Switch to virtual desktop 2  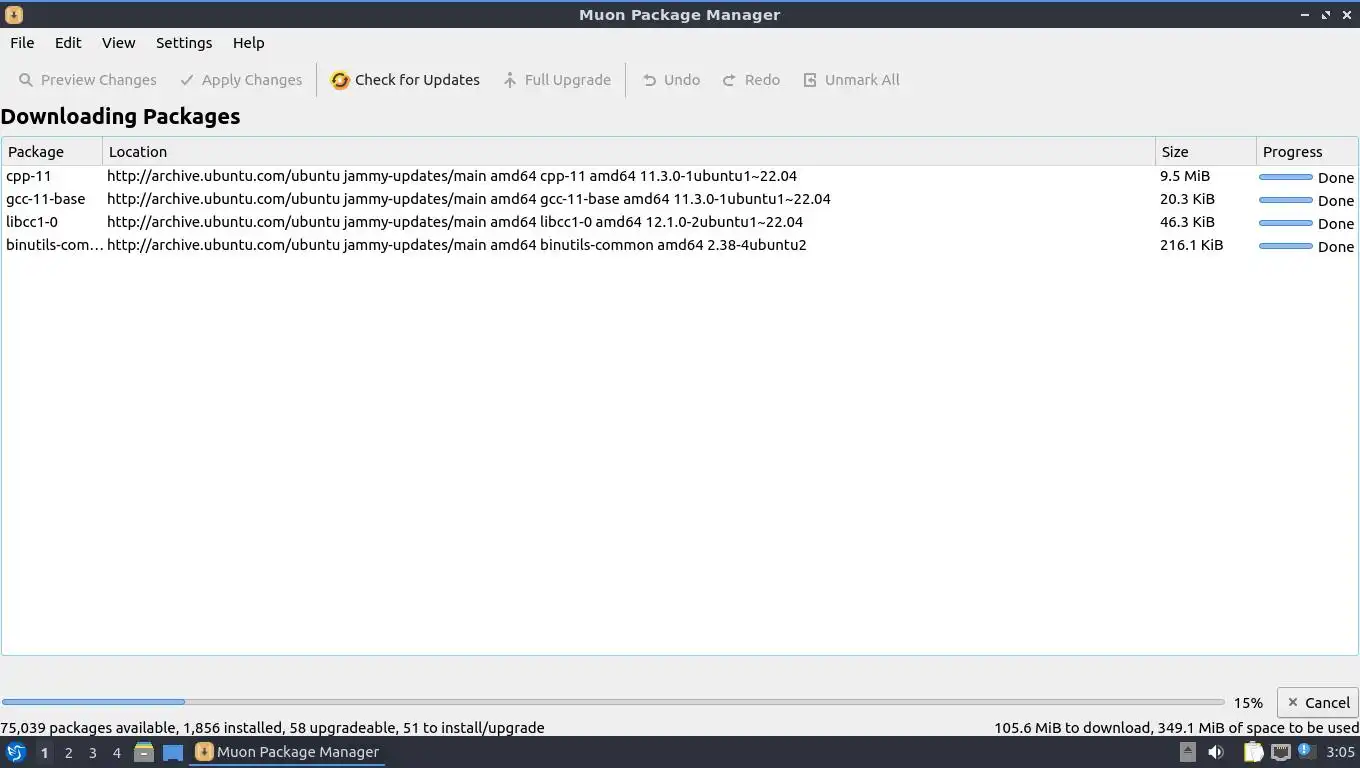[x=68, y=752]
